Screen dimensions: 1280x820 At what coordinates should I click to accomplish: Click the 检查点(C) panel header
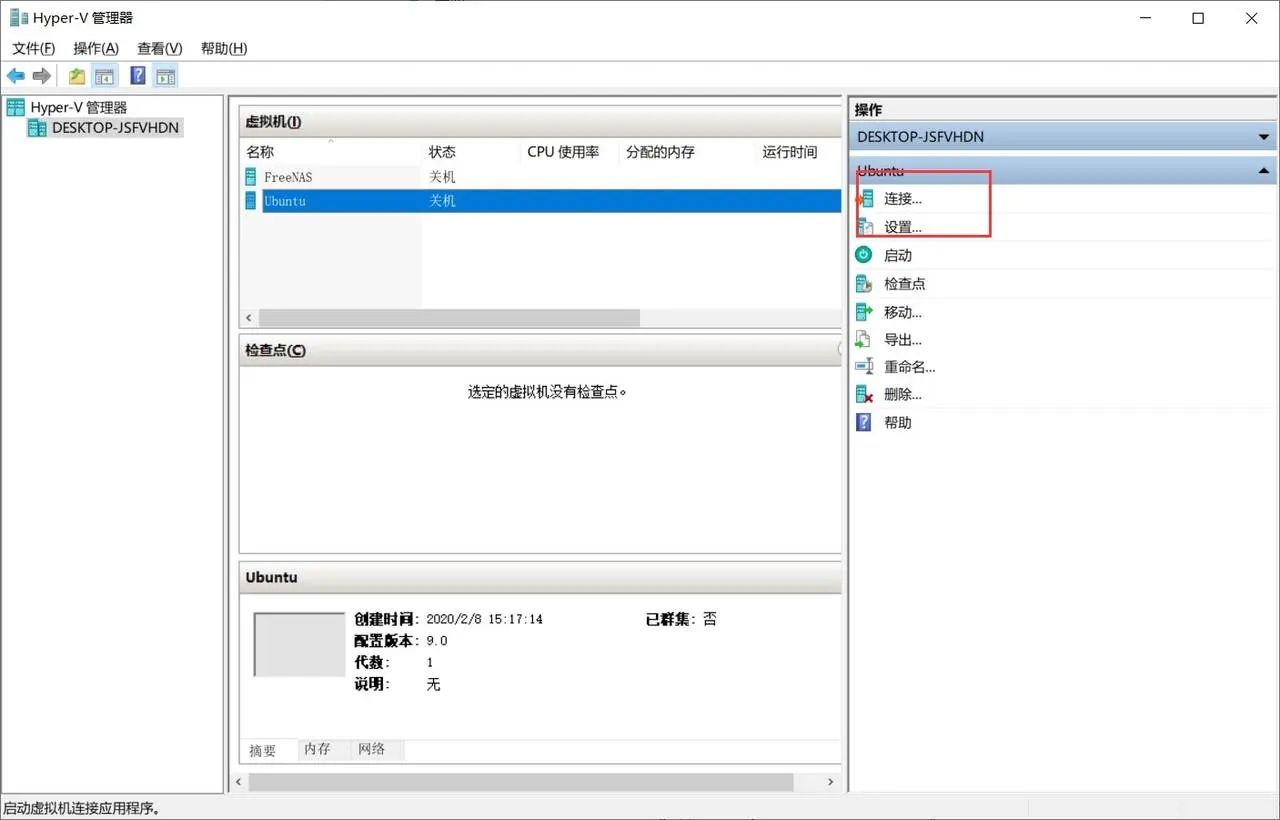pyautogui.click(x=540, y=350)
